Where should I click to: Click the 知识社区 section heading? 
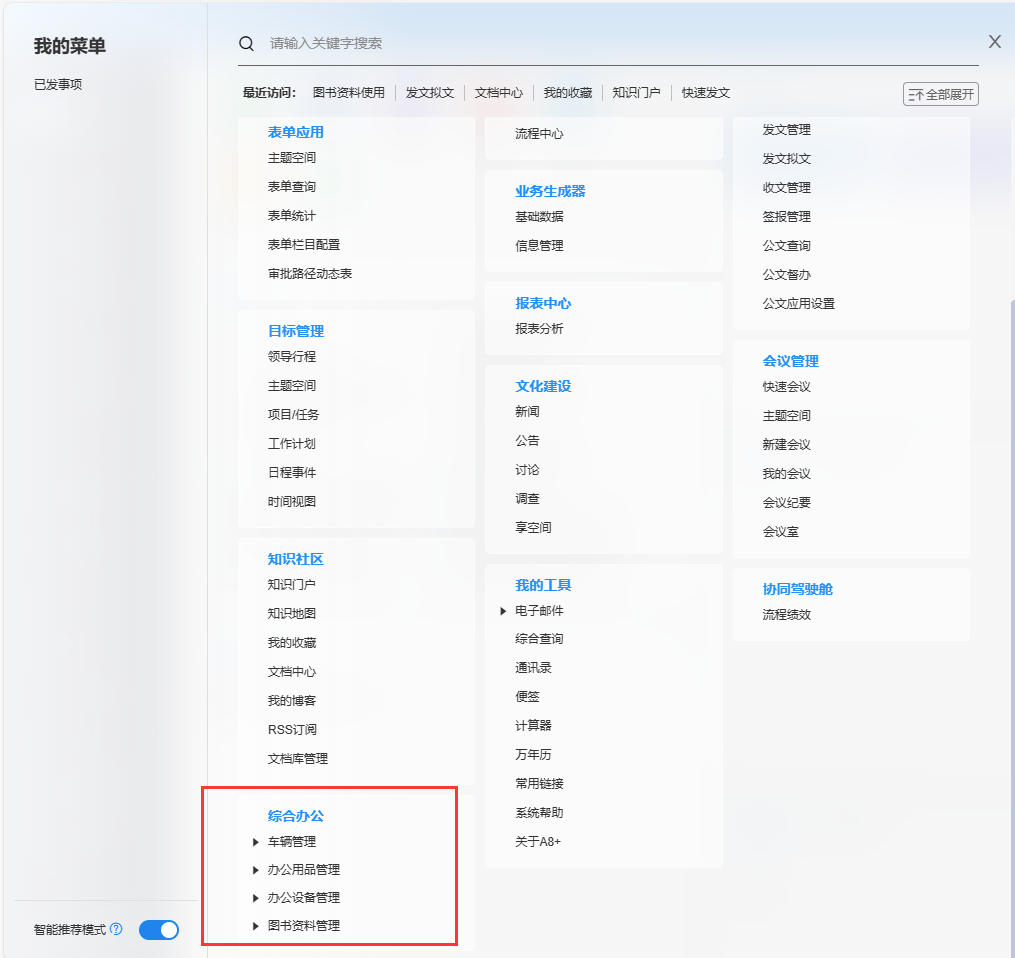click(x=295, y=559)
